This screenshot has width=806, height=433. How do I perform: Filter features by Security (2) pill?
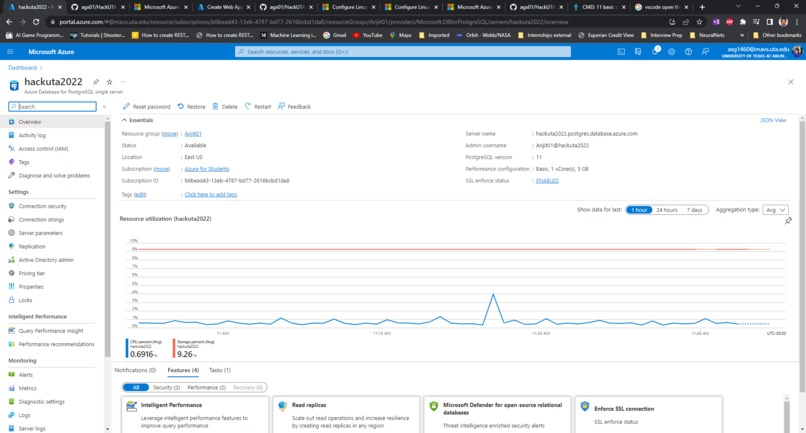pyautogui.click(x=166, y=387)
